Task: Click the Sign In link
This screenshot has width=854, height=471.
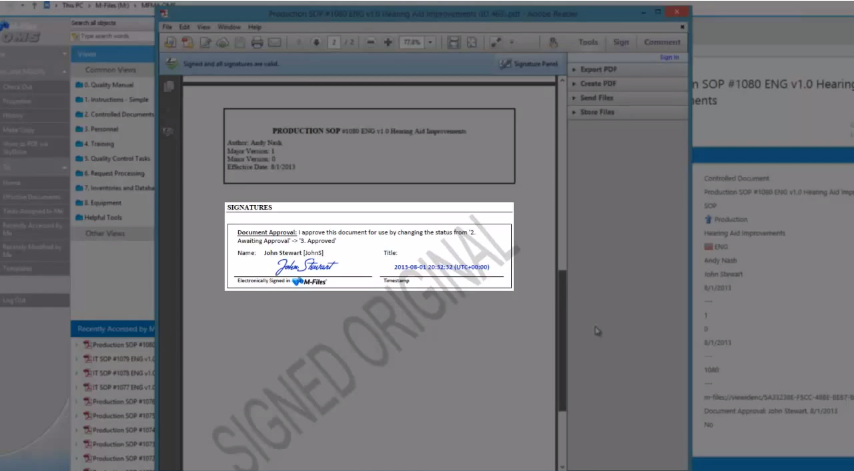Action: tap(669, 57)
